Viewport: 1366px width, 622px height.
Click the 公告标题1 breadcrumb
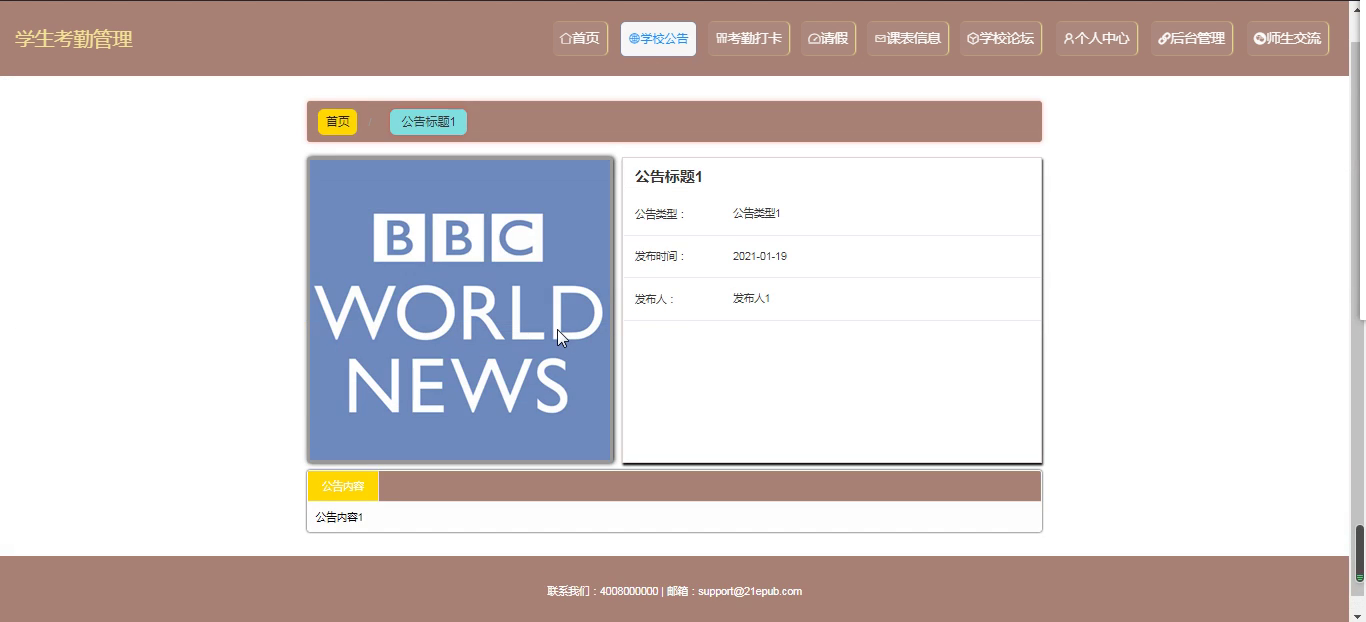pos(428,122)
